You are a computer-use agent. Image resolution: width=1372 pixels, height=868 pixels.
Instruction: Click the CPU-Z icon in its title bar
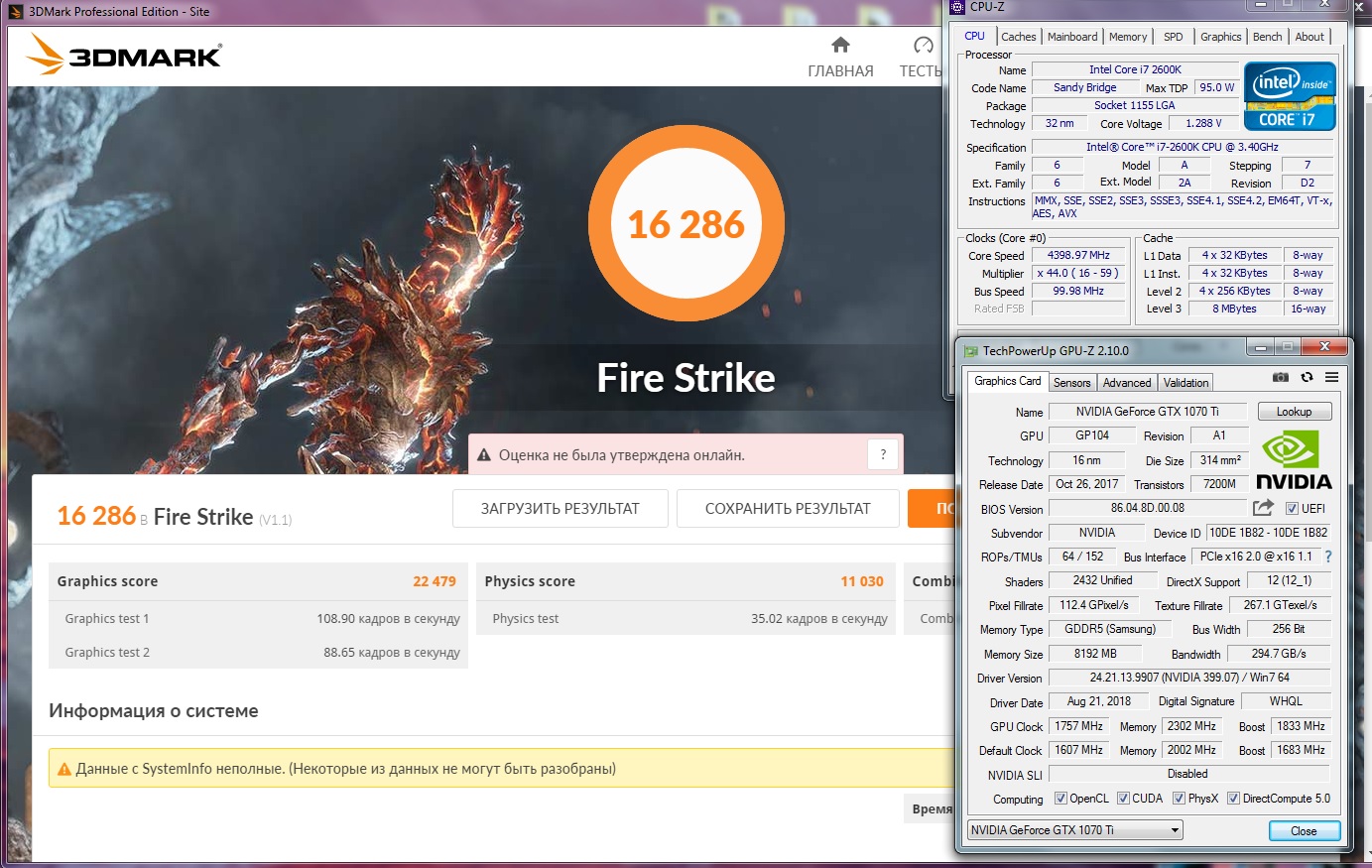tap(957, 7)
